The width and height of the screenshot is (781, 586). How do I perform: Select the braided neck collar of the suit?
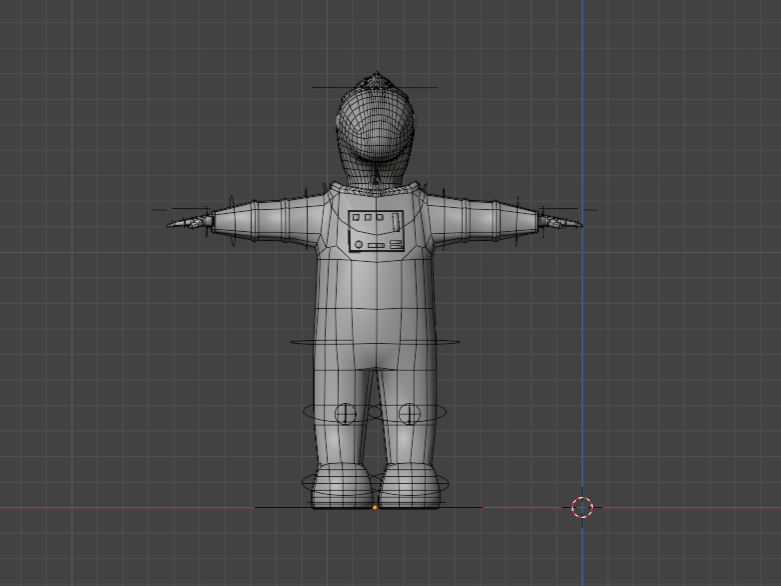coord(376,187)
